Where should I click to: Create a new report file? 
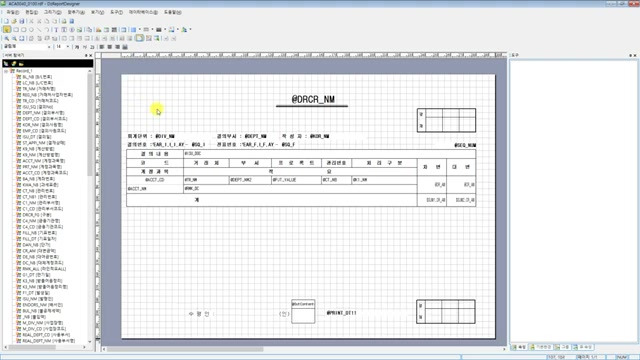tap(6, 21)
